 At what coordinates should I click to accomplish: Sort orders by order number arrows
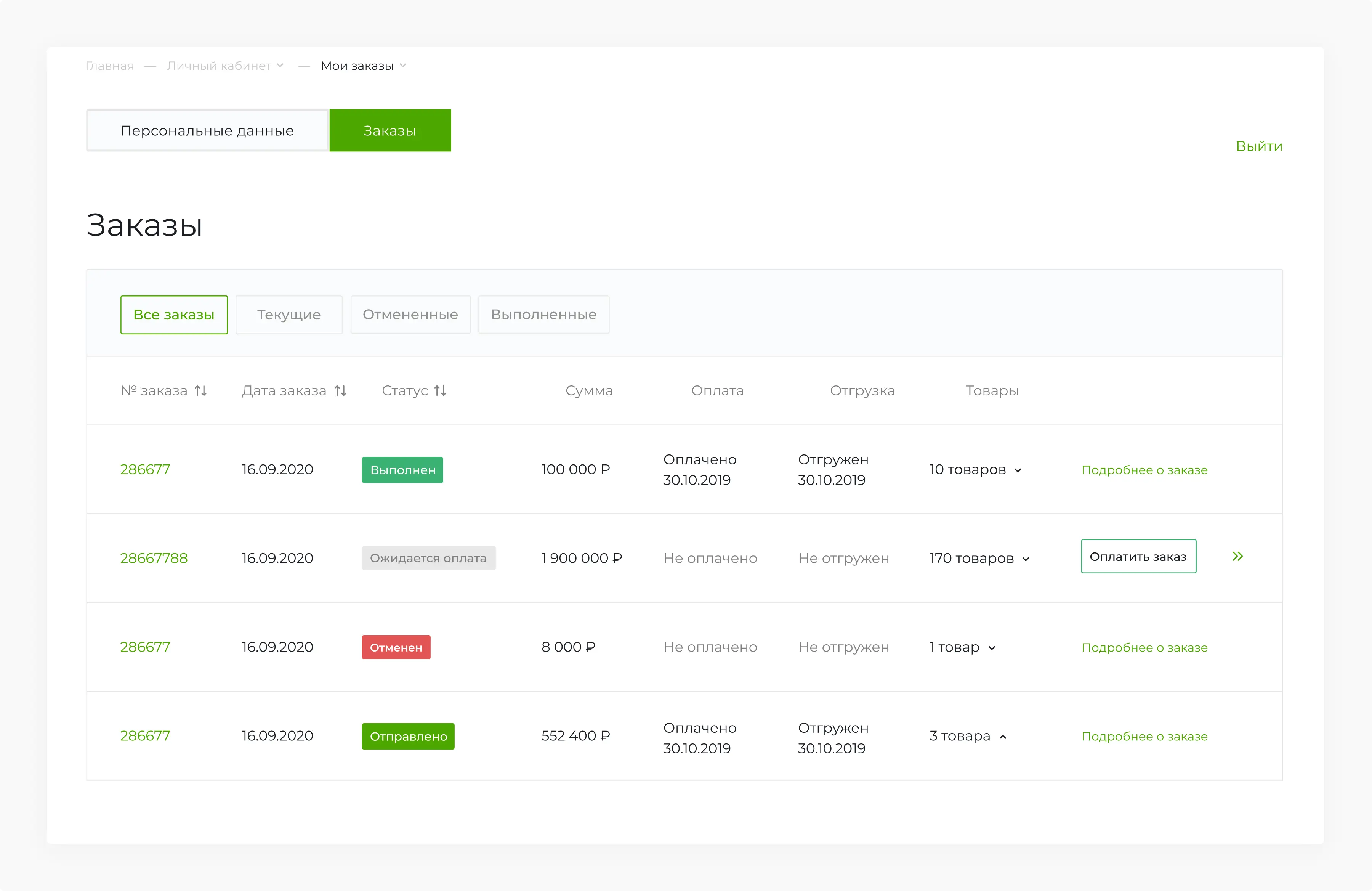point(200,391)
